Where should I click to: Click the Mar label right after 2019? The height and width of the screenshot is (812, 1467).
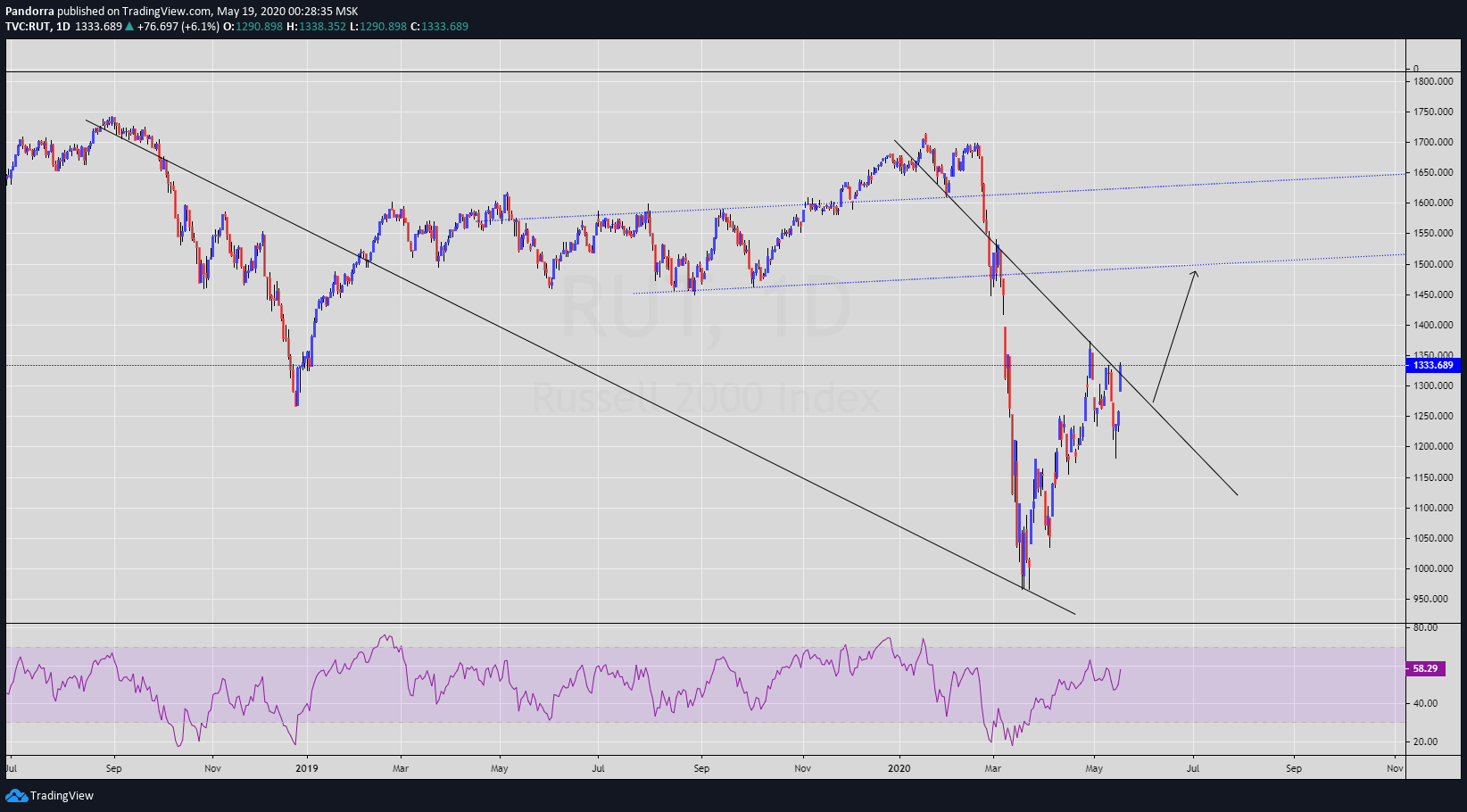pyautogui.click(x=401, y=768)
